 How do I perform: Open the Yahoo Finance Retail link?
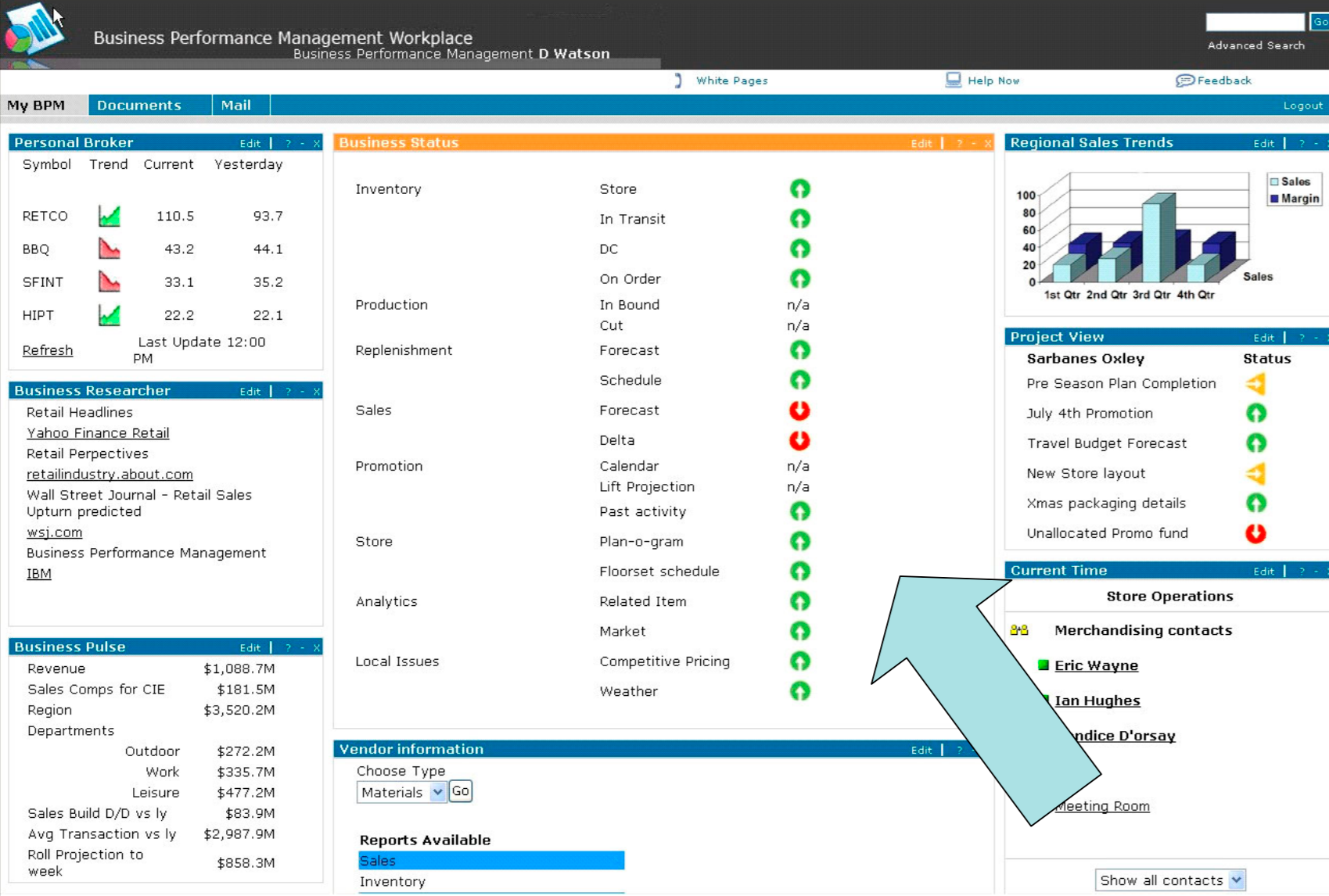98,433
